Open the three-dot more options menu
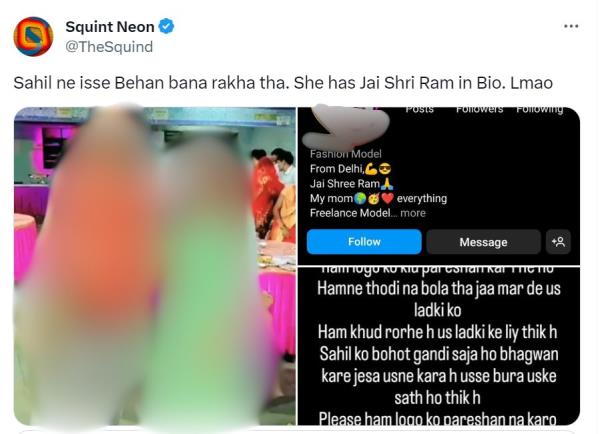Viewport: 600px width, 434px height. [571, 26]
